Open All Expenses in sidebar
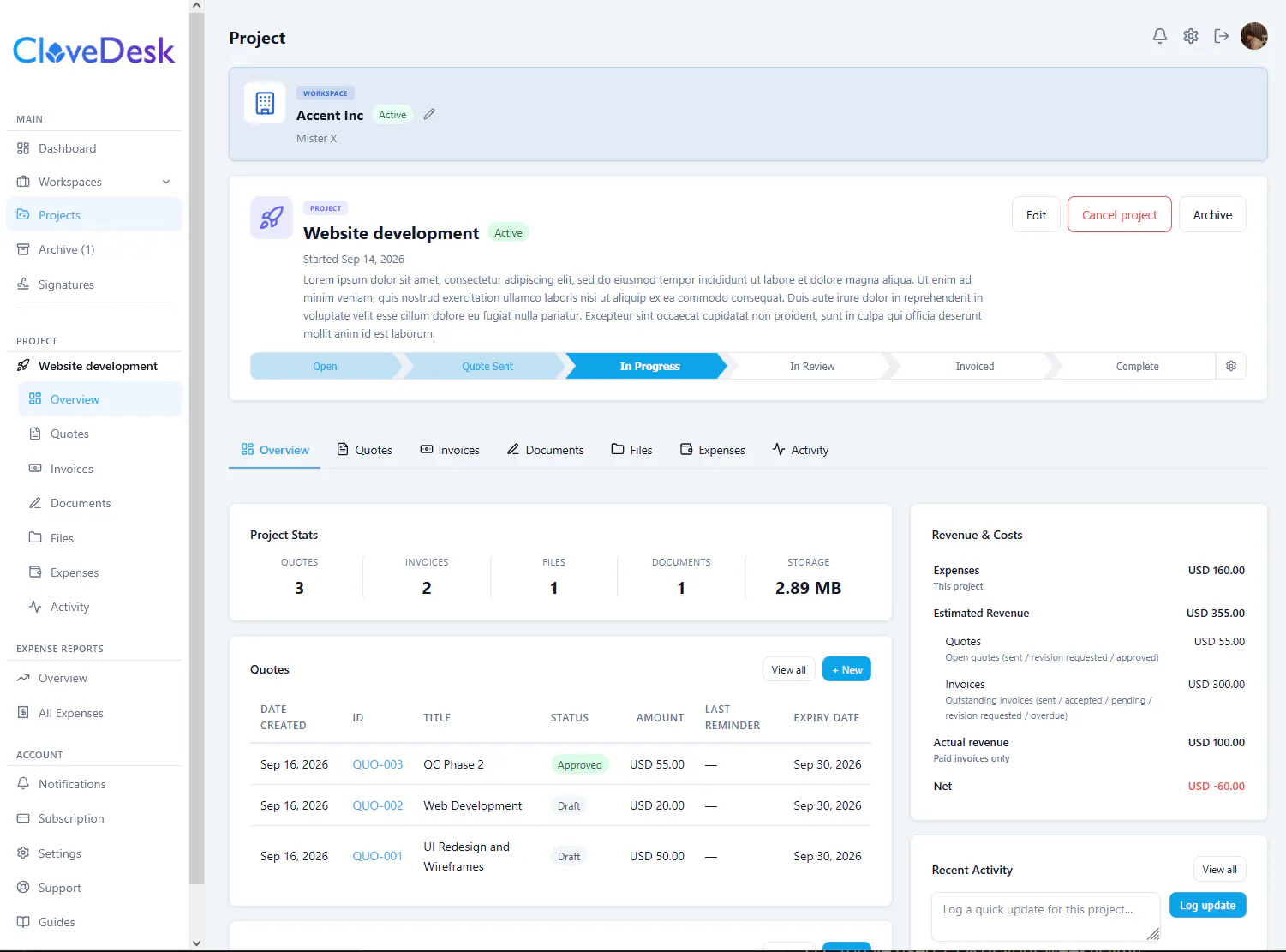This screenshot has width=1286, height=952. [x=94, y=713]
